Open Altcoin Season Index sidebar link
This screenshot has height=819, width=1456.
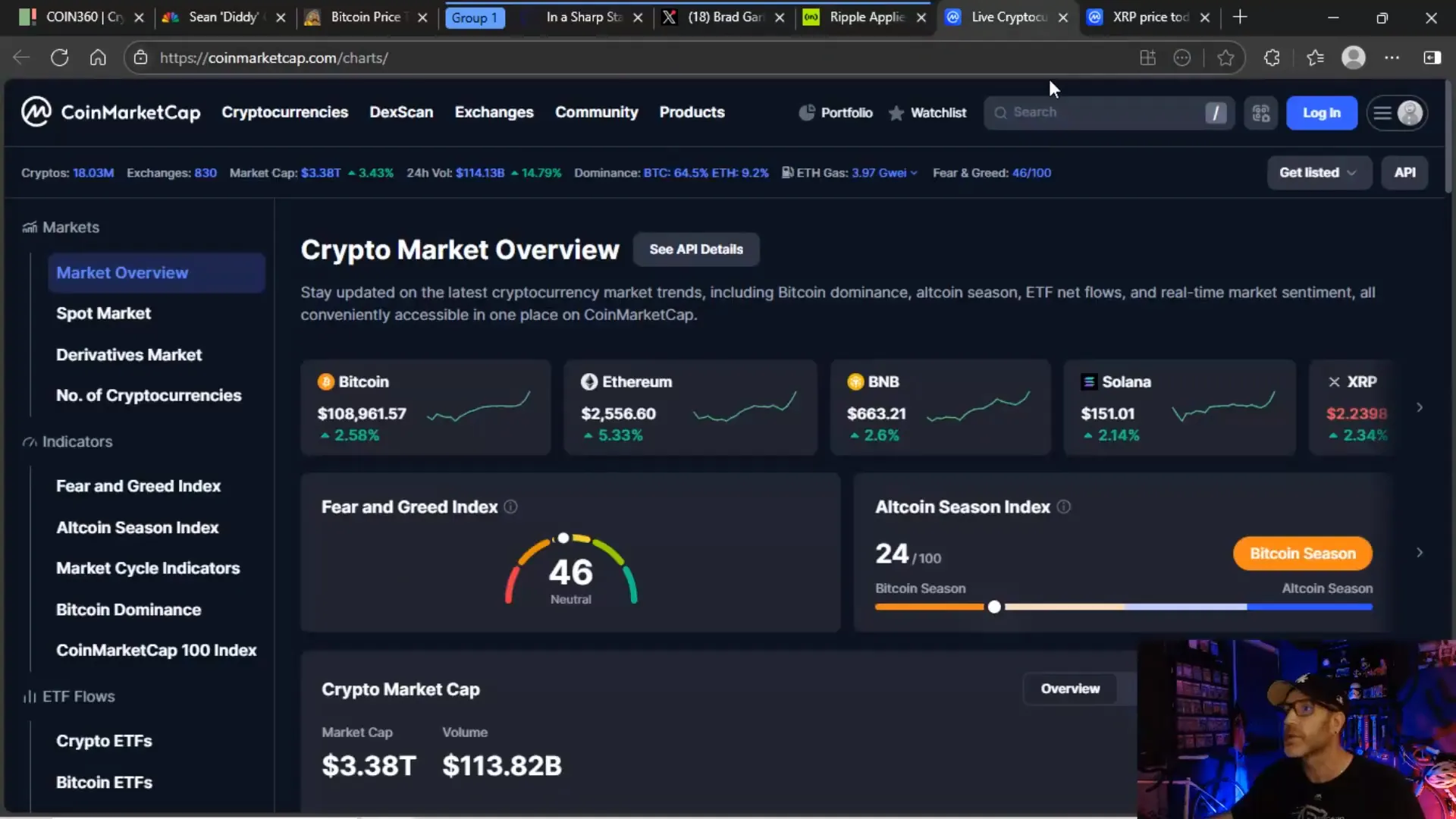coord(137,528)
